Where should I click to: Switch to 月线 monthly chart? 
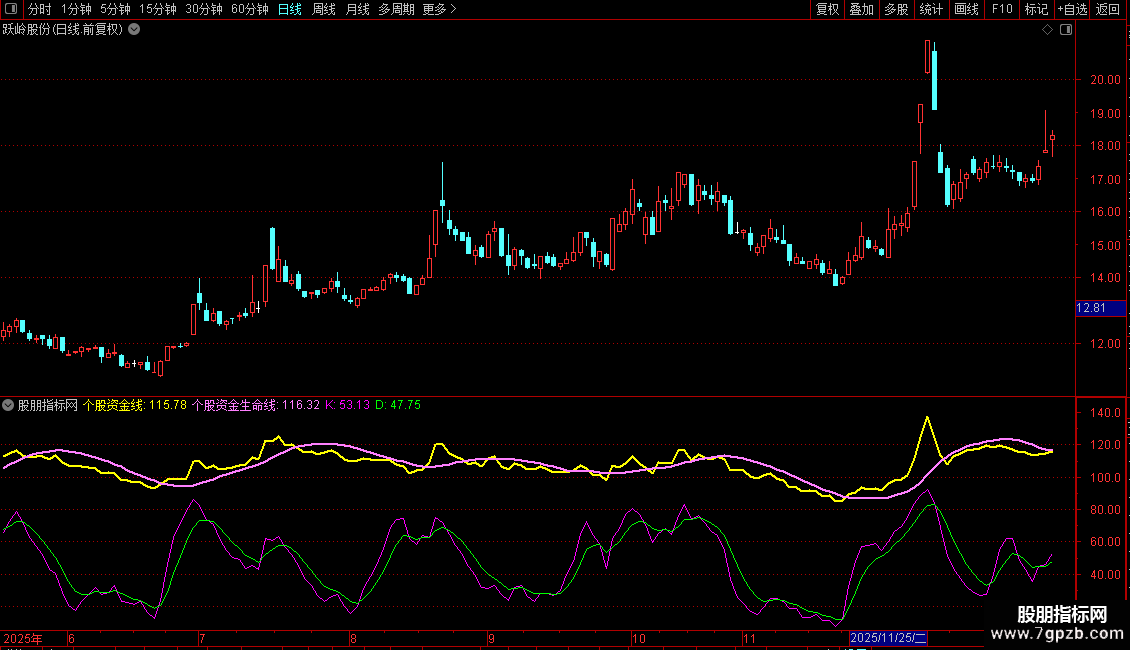[x=357, y=9]
